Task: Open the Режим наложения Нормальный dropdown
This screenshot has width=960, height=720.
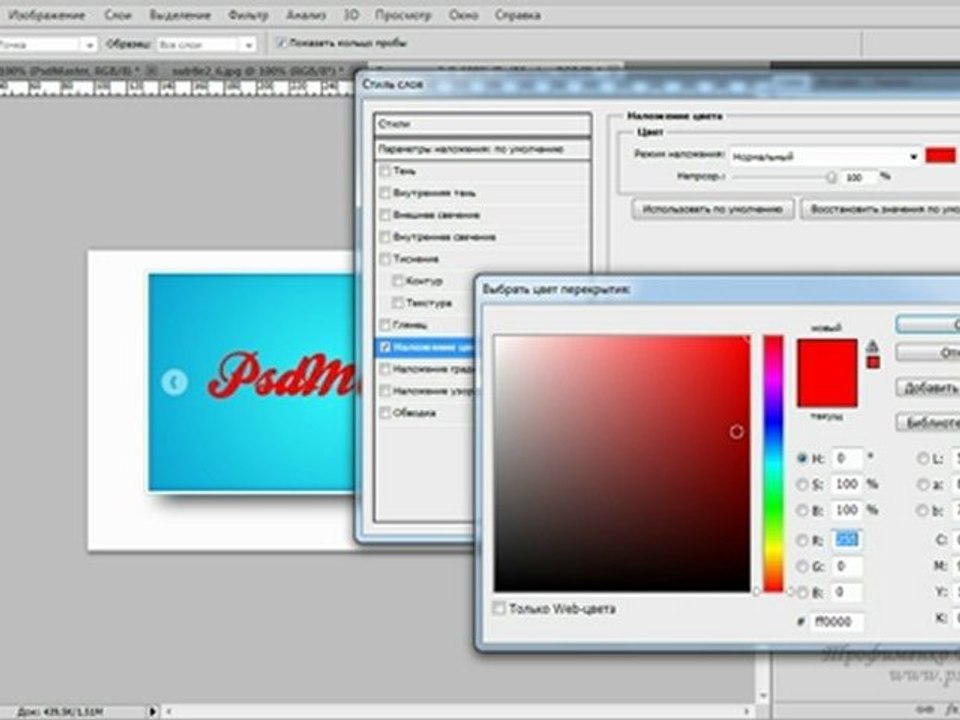Action: (825, 157)
